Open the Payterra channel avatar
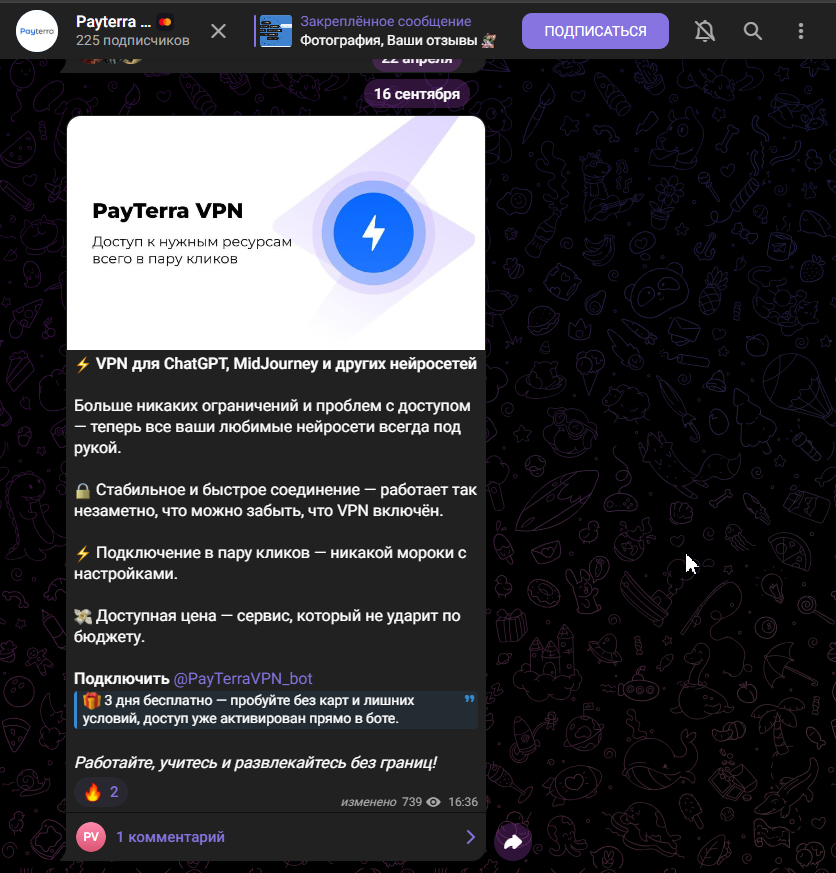Image resolution: width=836 pixels, height=873 pixels. [x=37, y=31]
